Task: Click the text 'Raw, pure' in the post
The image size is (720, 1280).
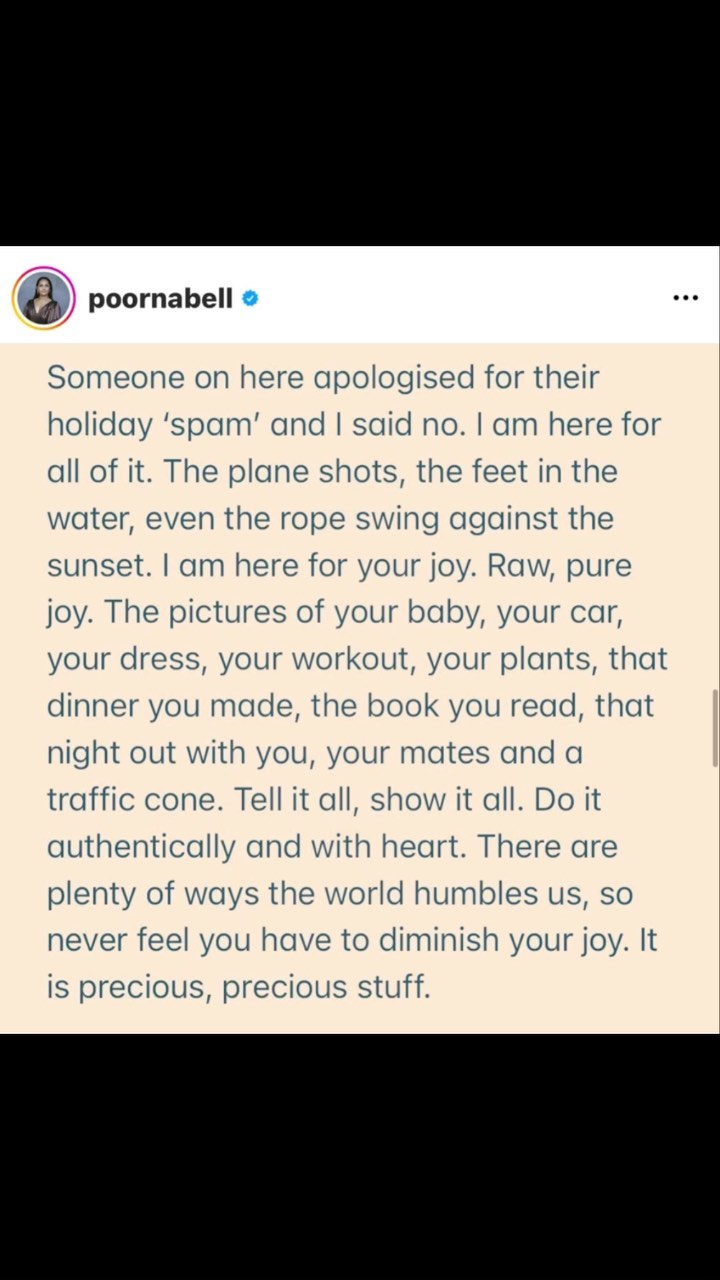Action: coord(560,566)
